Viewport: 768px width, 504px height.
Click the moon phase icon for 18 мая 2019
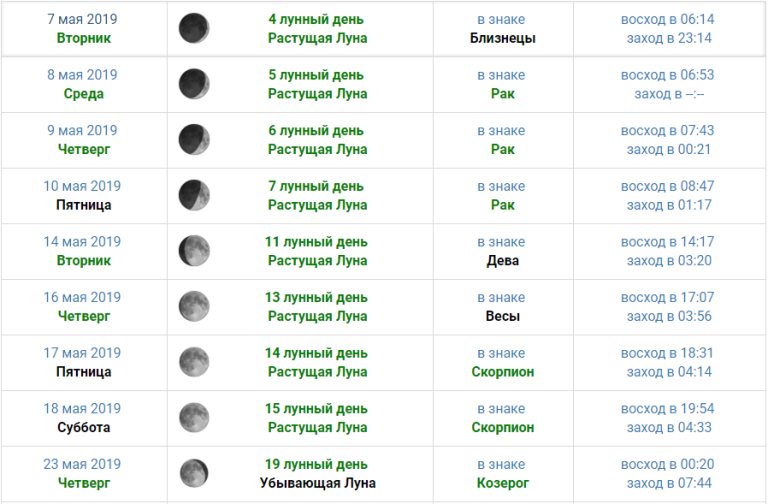(193, 417)
